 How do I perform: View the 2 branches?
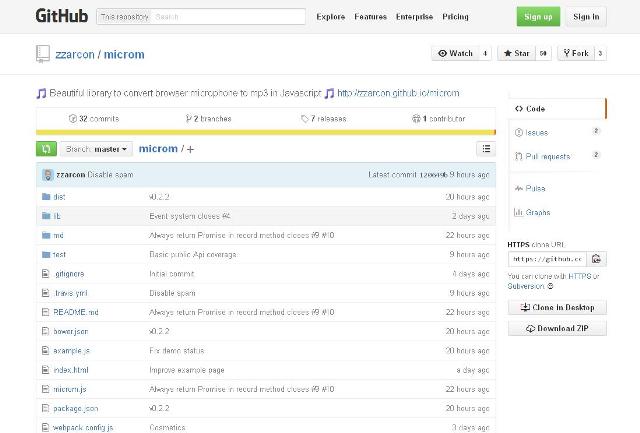(209, 119)
